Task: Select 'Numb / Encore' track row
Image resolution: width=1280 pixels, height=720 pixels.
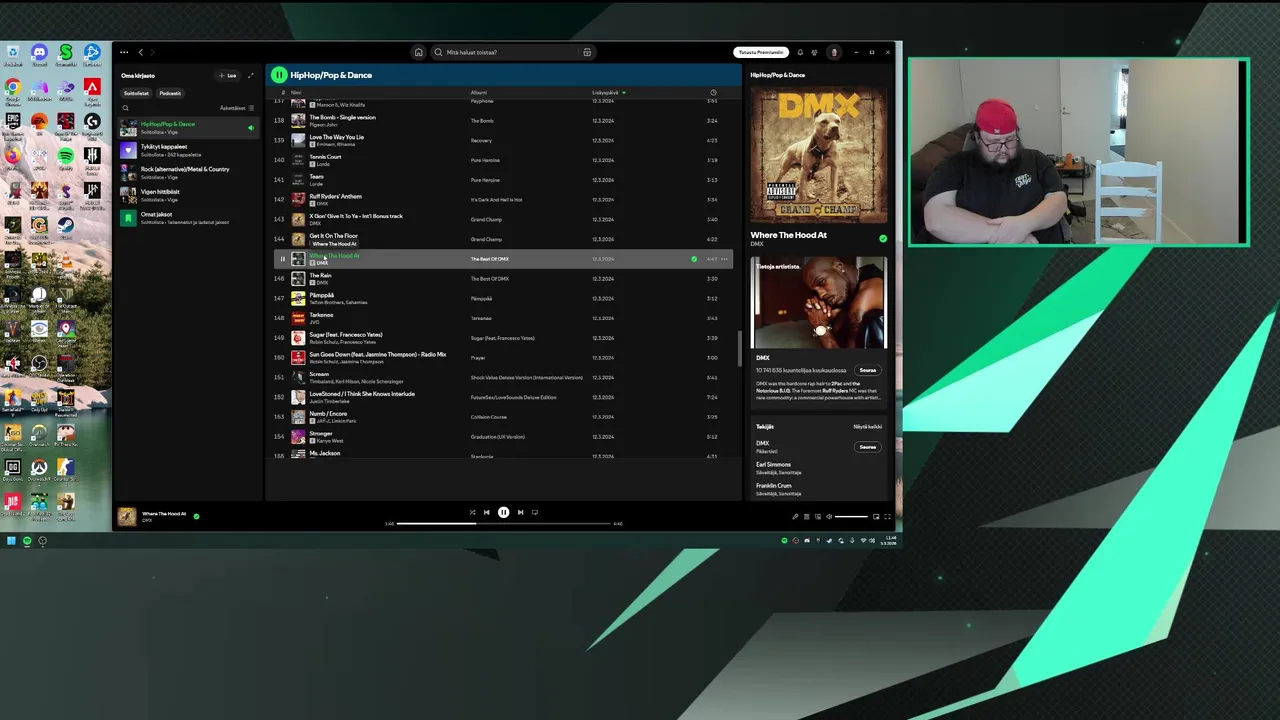Action: coord(504,417)
